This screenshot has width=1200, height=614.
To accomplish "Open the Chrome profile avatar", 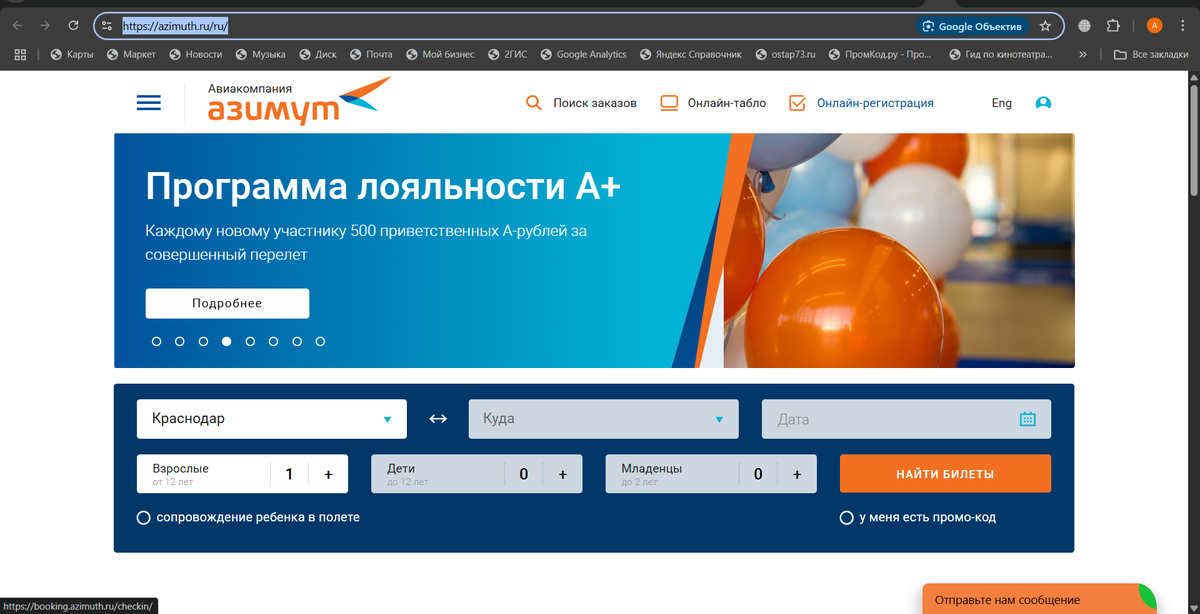I will coord(1154,26).
